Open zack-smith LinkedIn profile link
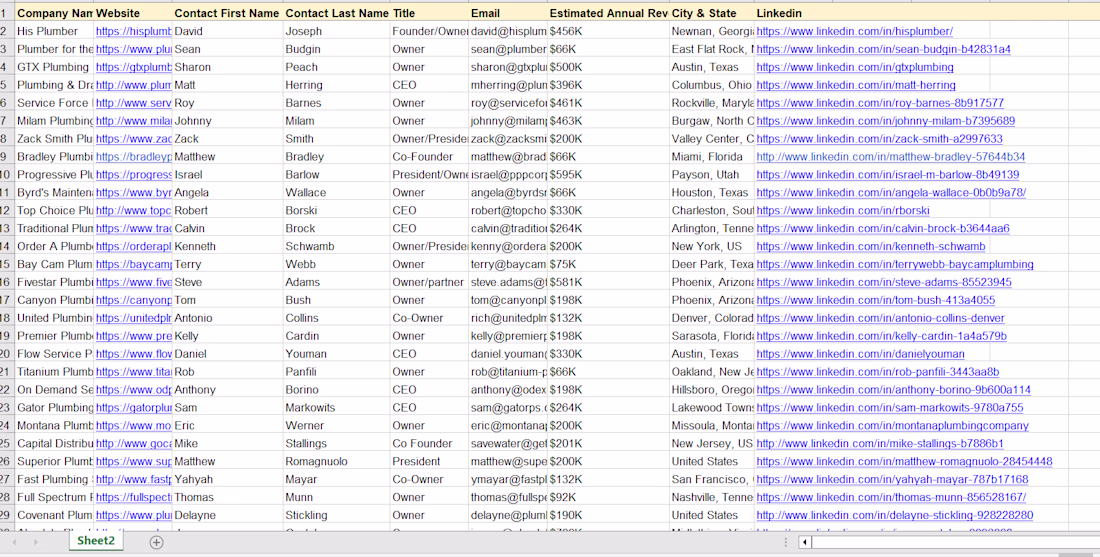Screen dimensions: 1100x557 (879, 139)
